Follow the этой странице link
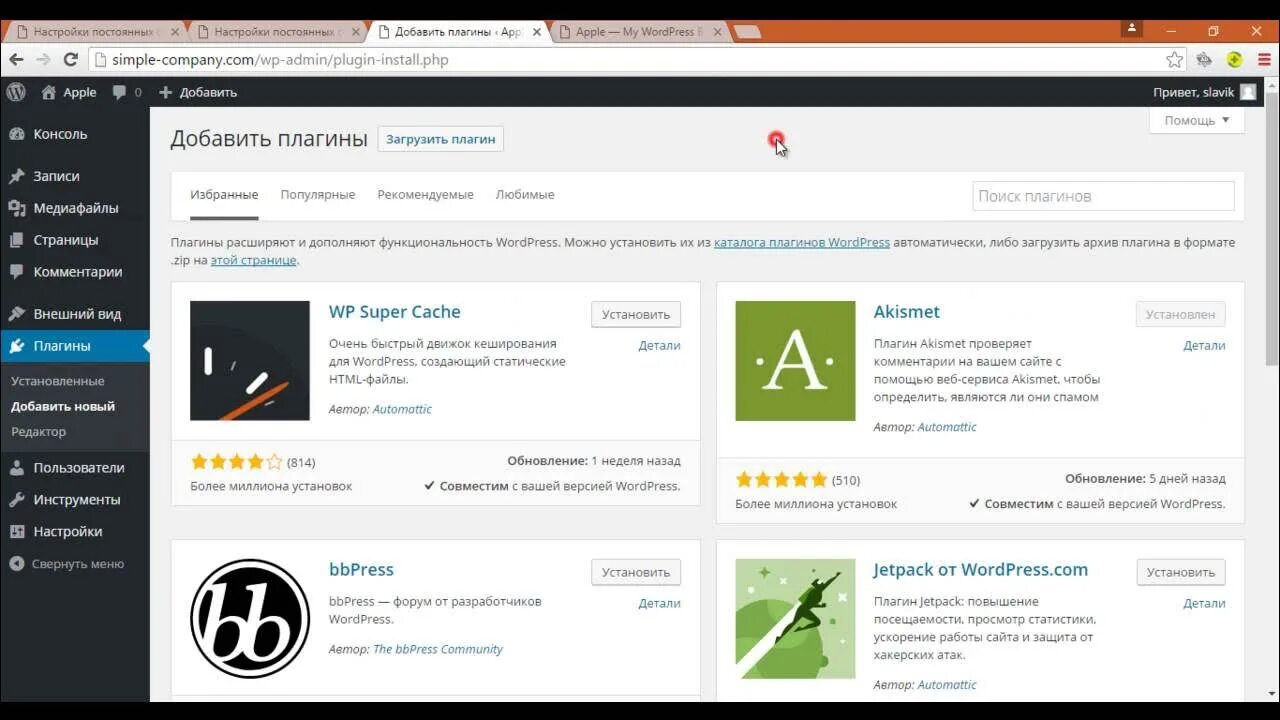The image size is (1280, 720). (253, 260)
